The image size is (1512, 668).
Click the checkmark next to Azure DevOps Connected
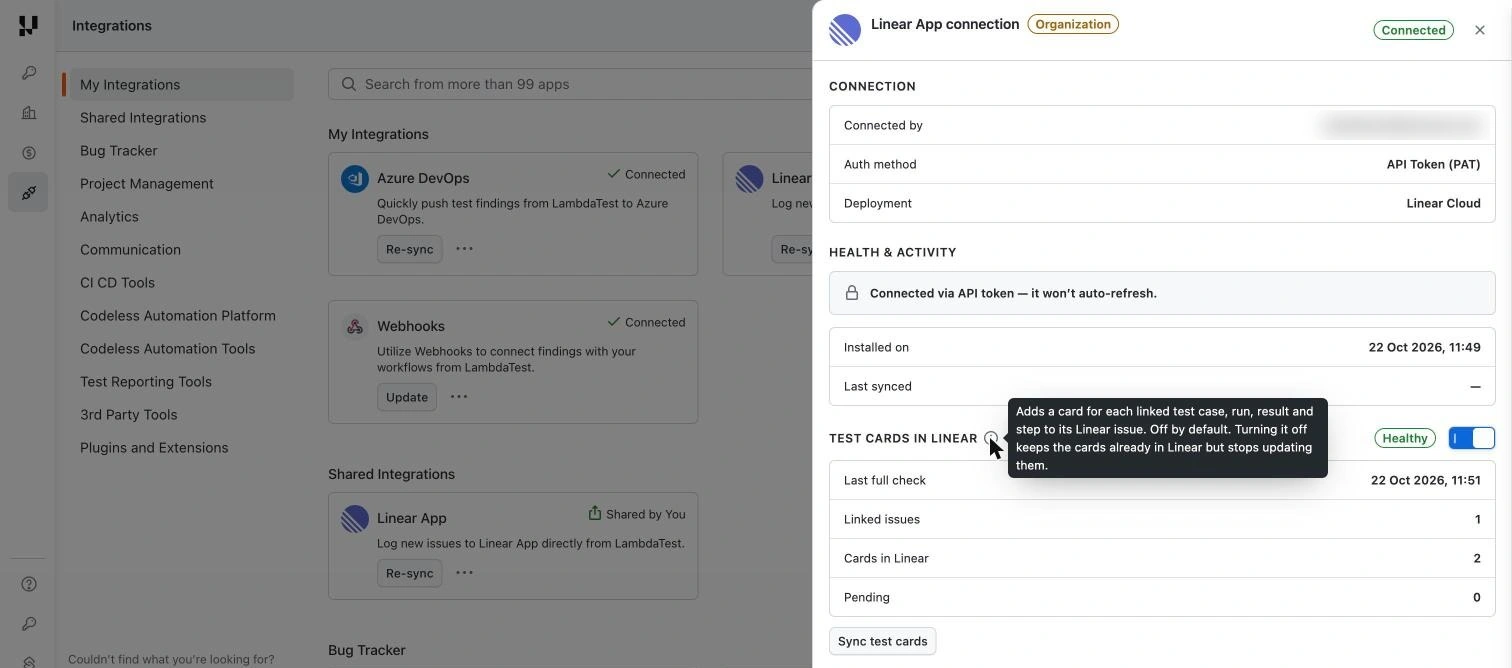pos(614,174)
